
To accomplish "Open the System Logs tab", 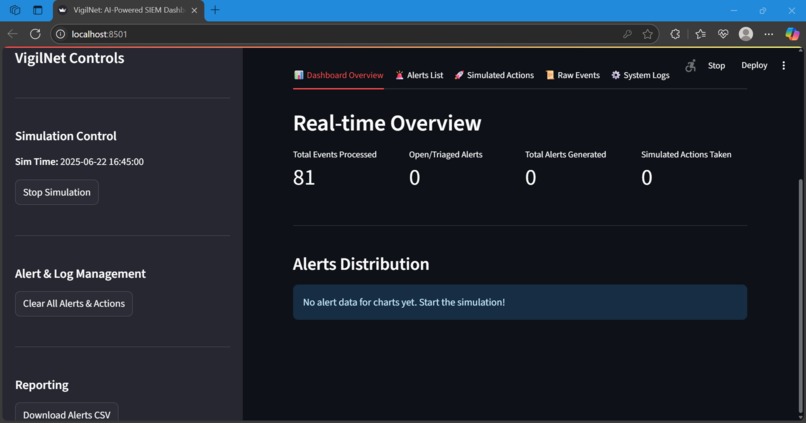I will coord(640,75).
